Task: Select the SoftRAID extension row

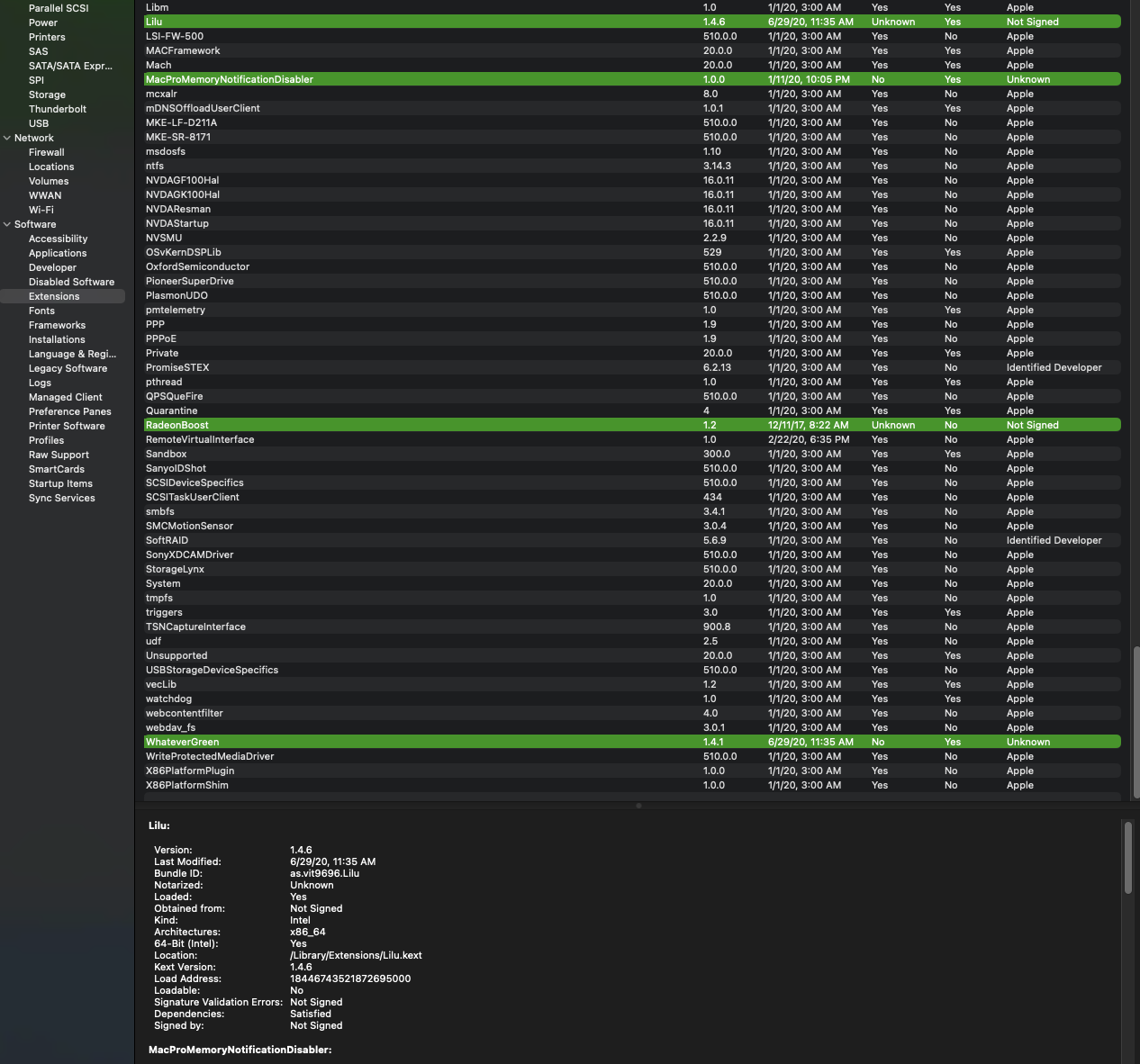Action: (x=632, y=540)
